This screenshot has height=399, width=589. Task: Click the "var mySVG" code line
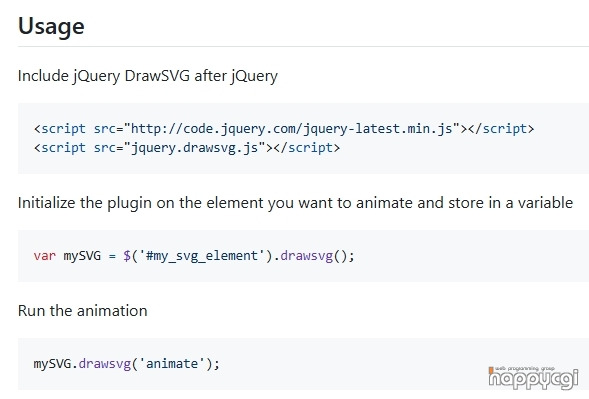pyautogui.click(x=194, y=256)
